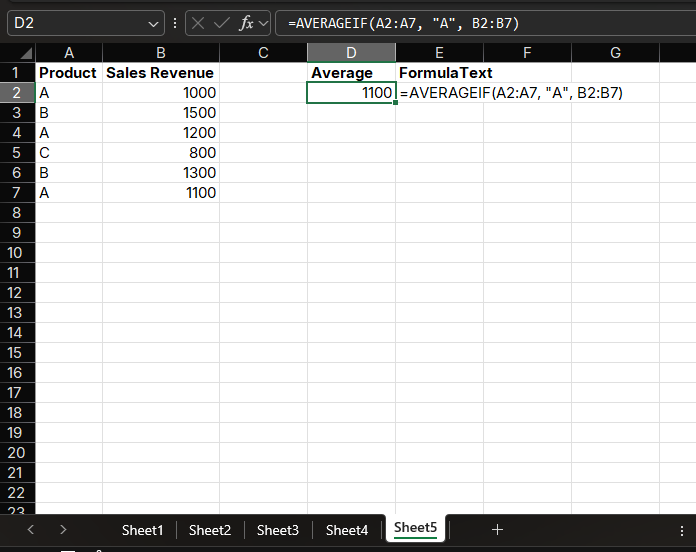Expand the fx function dropdown arrow
696x552 pixels.
[263, 23]
